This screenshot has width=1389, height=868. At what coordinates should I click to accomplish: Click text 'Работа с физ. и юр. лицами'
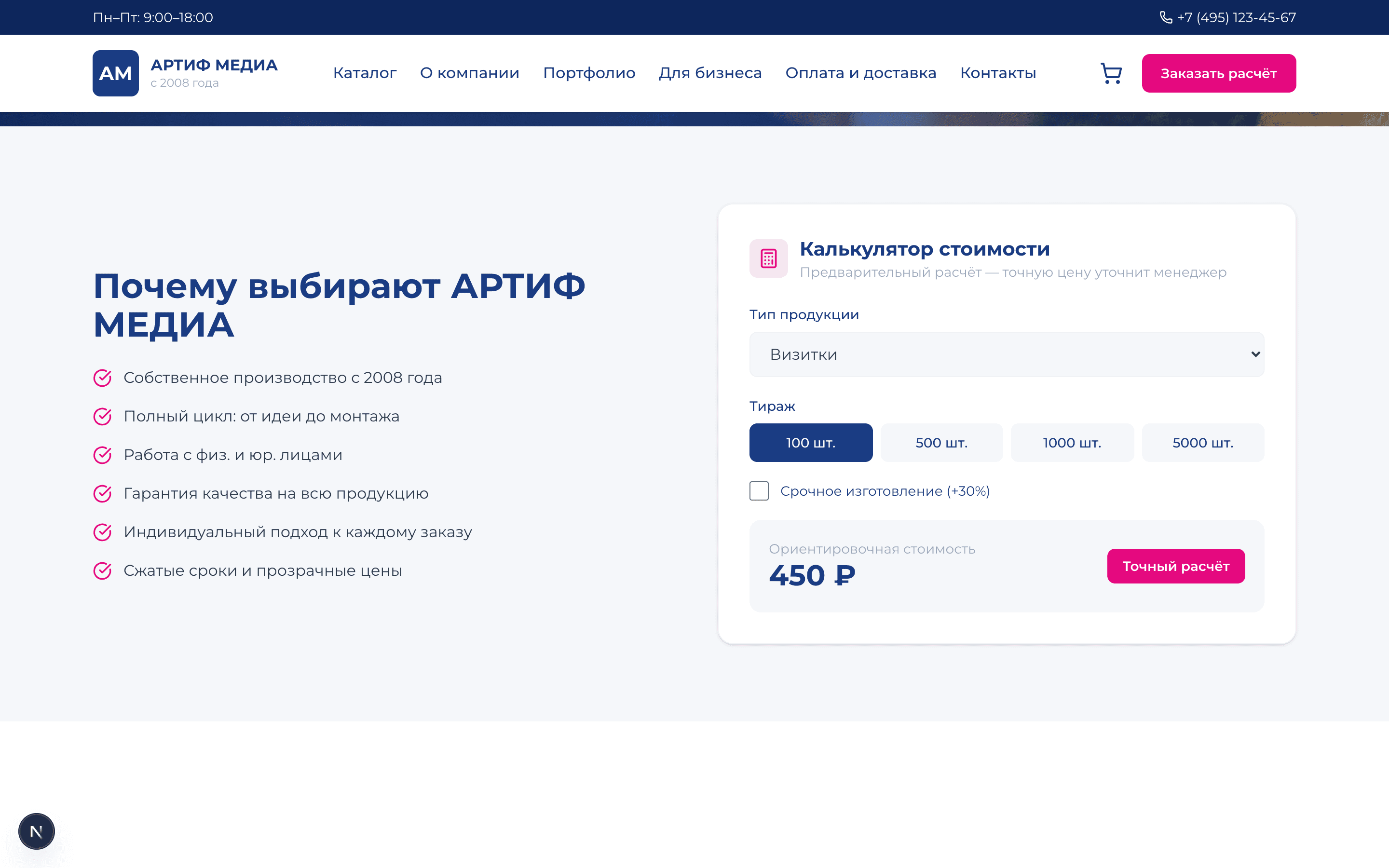point(232,455)
